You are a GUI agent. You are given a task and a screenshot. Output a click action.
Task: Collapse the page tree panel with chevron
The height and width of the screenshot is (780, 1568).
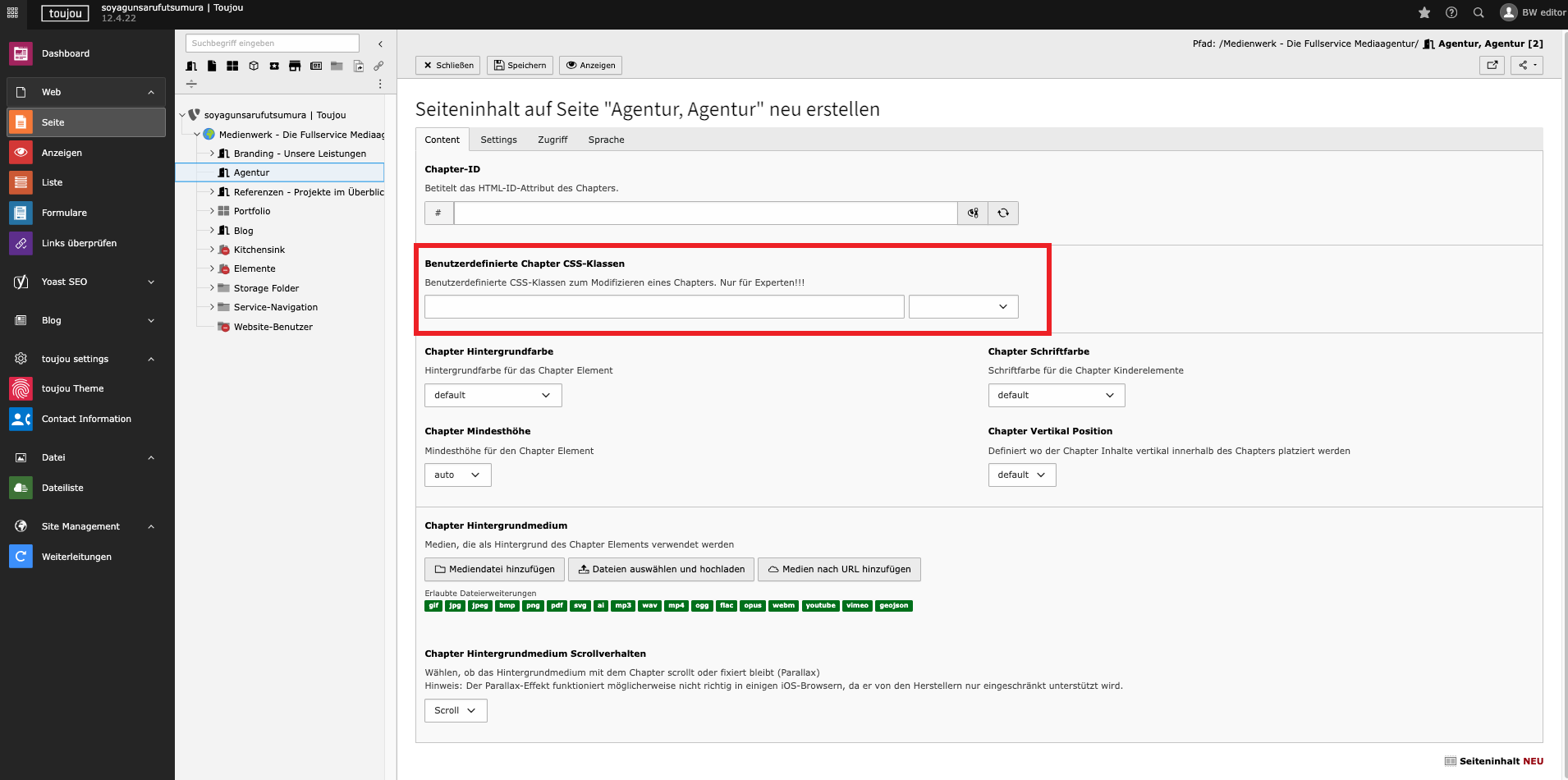point(380,44)
